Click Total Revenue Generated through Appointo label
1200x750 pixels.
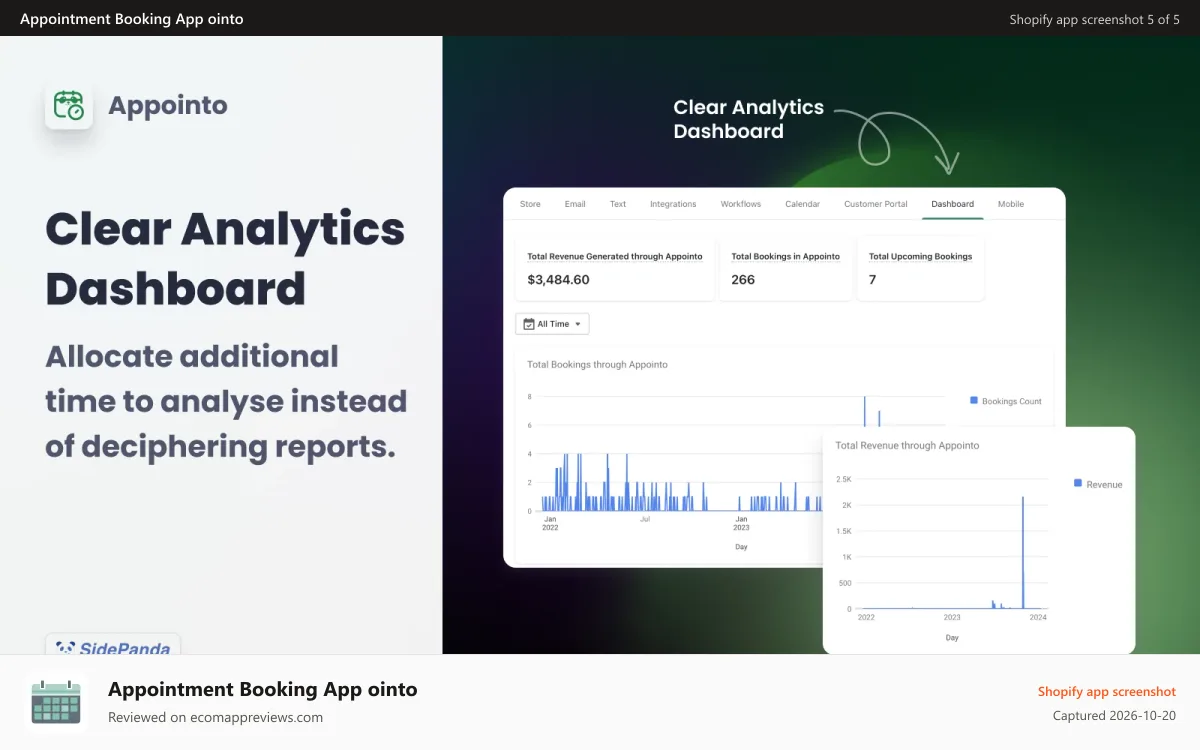click(615, 257)
